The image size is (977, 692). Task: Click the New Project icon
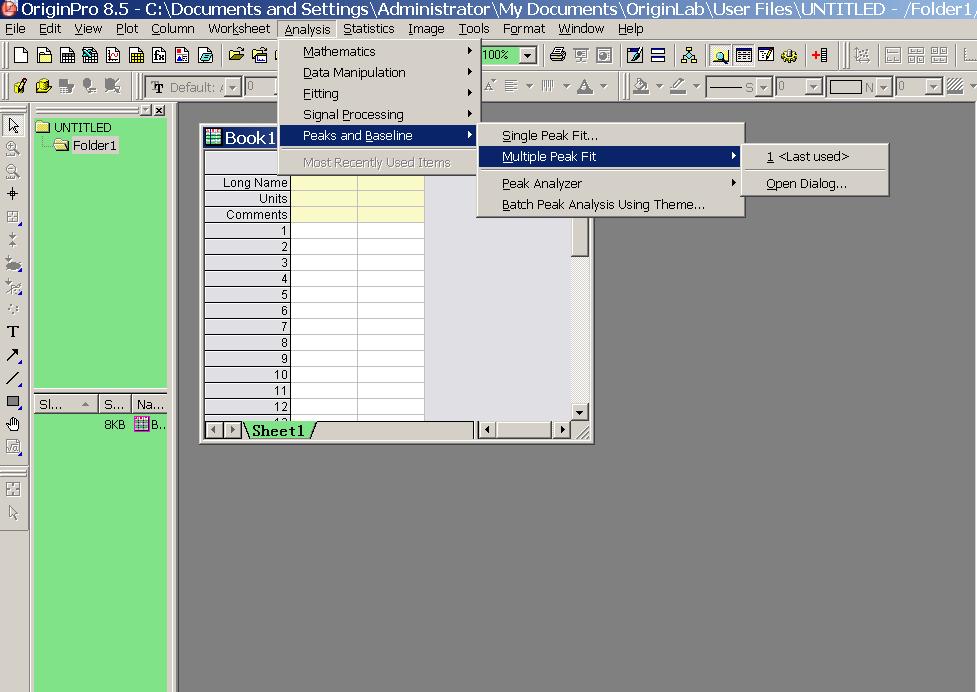21,55
